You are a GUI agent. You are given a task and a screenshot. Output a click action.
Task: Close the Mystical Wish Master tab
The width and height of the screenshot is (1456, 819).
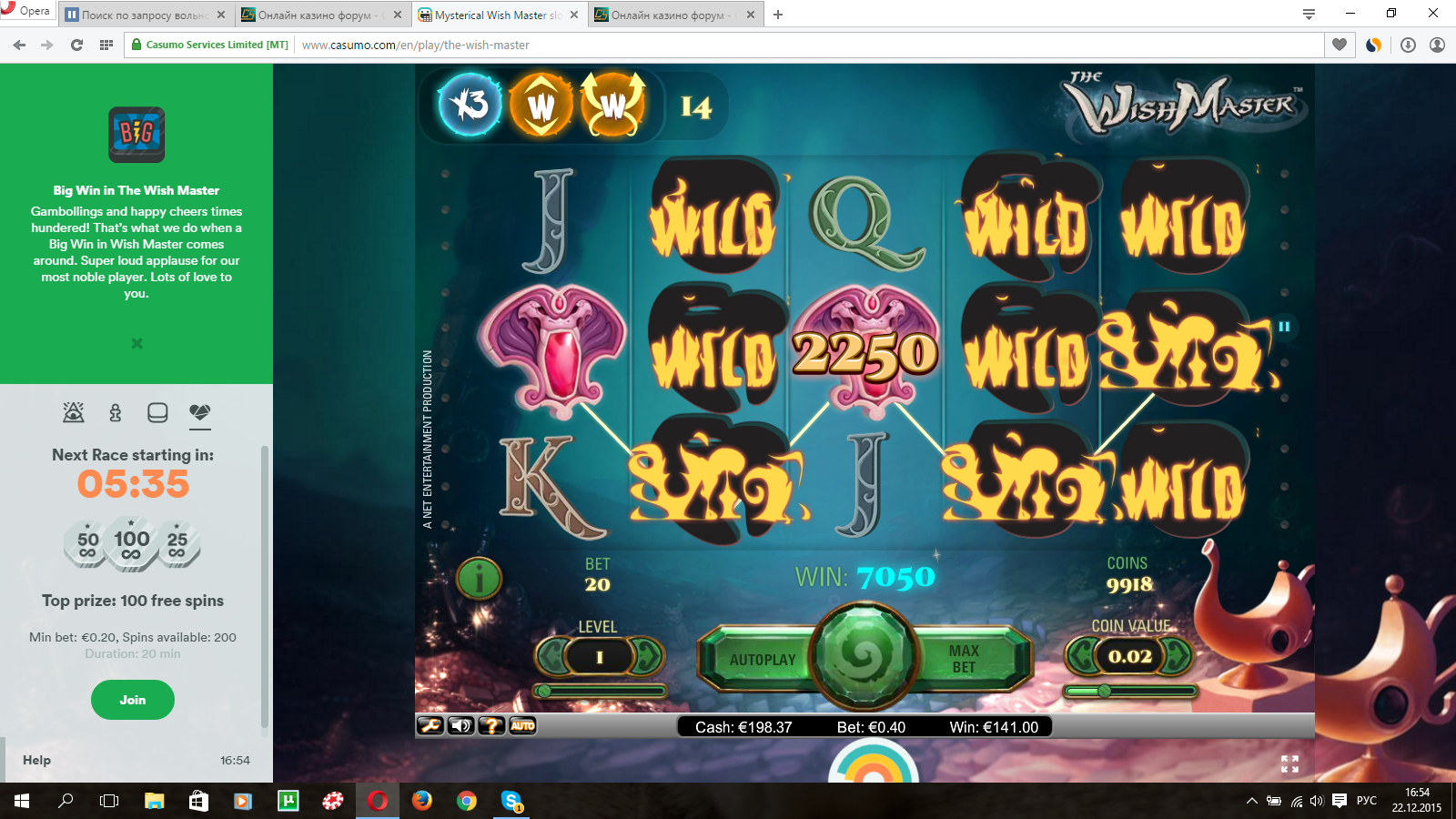pyautogui.click(x=574, y=15)
